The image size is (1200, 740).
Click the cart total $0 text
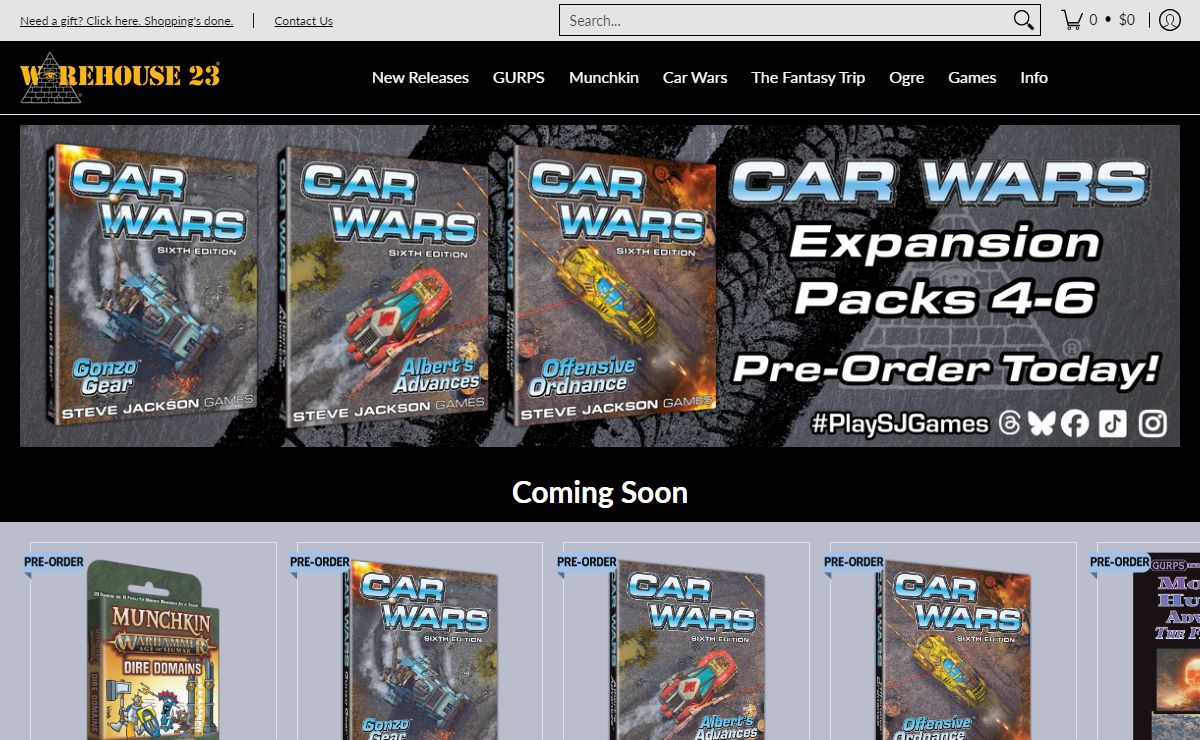pyautogui.click(x=1127, y=20)
